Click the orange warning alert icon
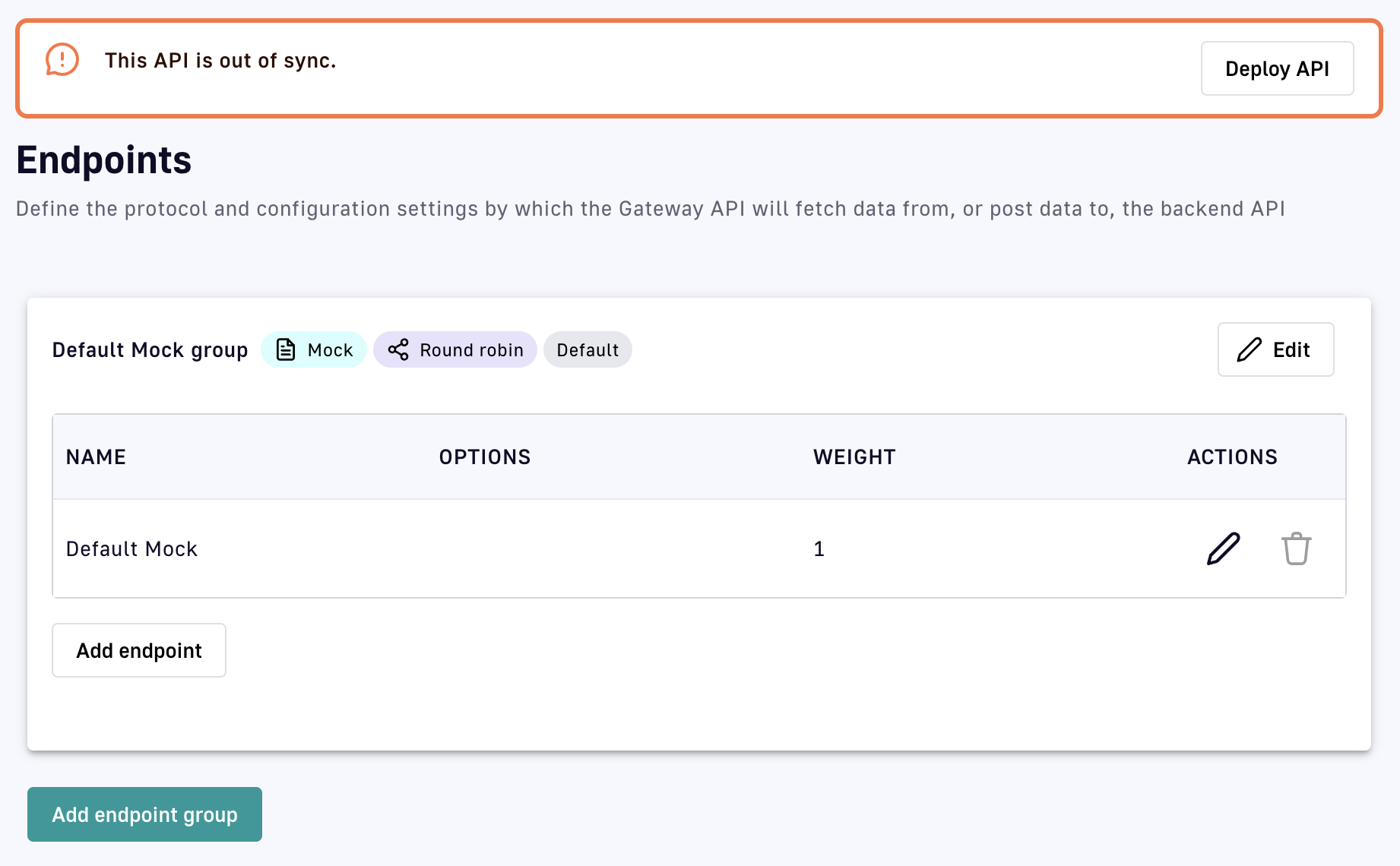The image size is (1400, 866). coord(62,60)
